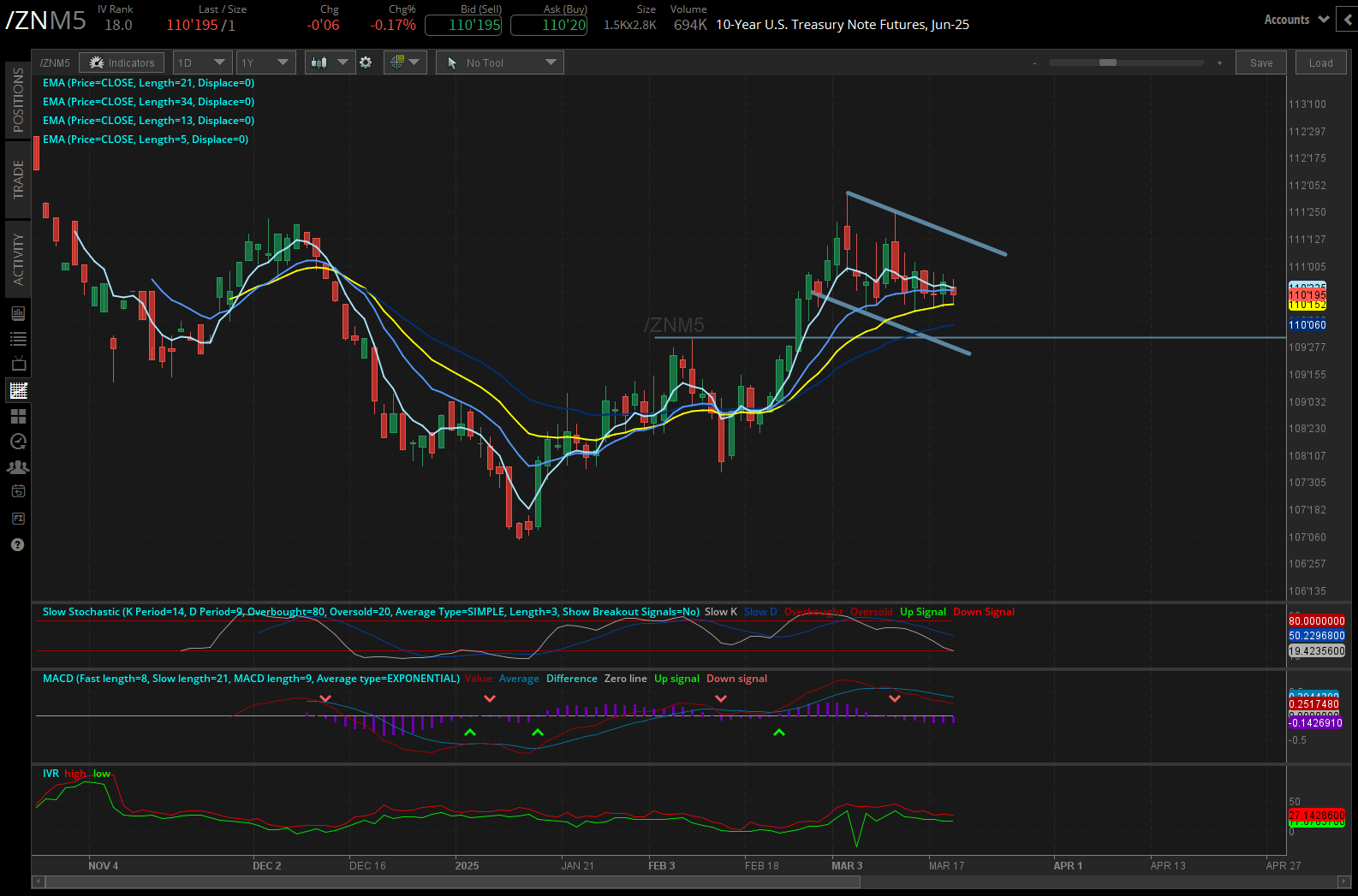Viewport: 1358px width, 896px height.
Task: Open the candlestick chart style dropdown
Action: 330,62
